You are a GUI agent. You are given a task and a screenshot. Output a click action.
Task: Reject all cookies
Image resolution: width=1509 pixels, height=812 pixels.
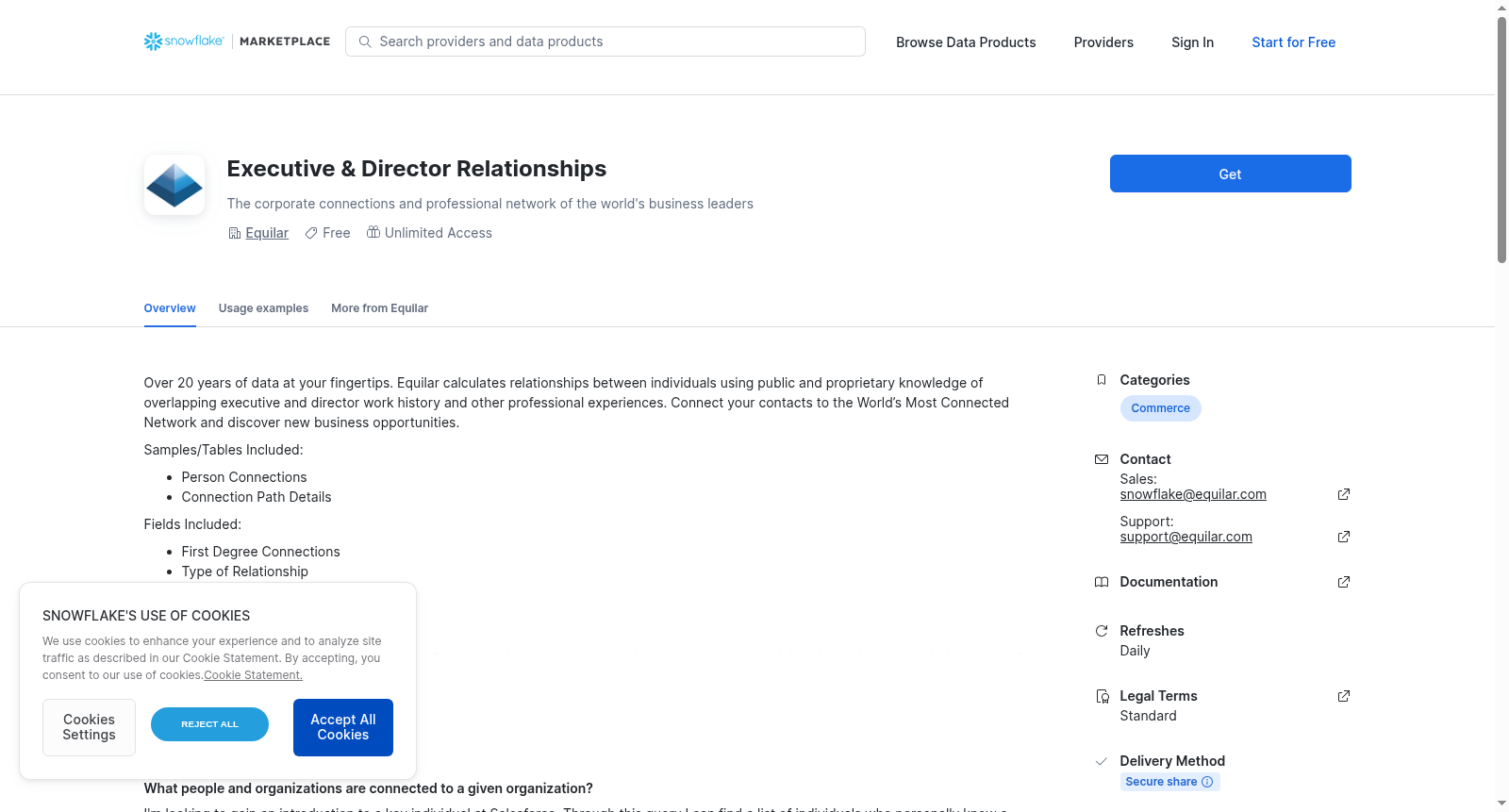click(209, 724)
